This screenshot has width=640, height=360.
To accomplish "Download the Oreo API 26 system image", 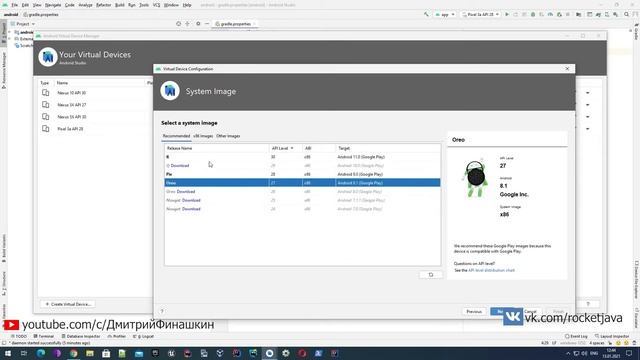I will pyautogui.click(x=186, y=191).
